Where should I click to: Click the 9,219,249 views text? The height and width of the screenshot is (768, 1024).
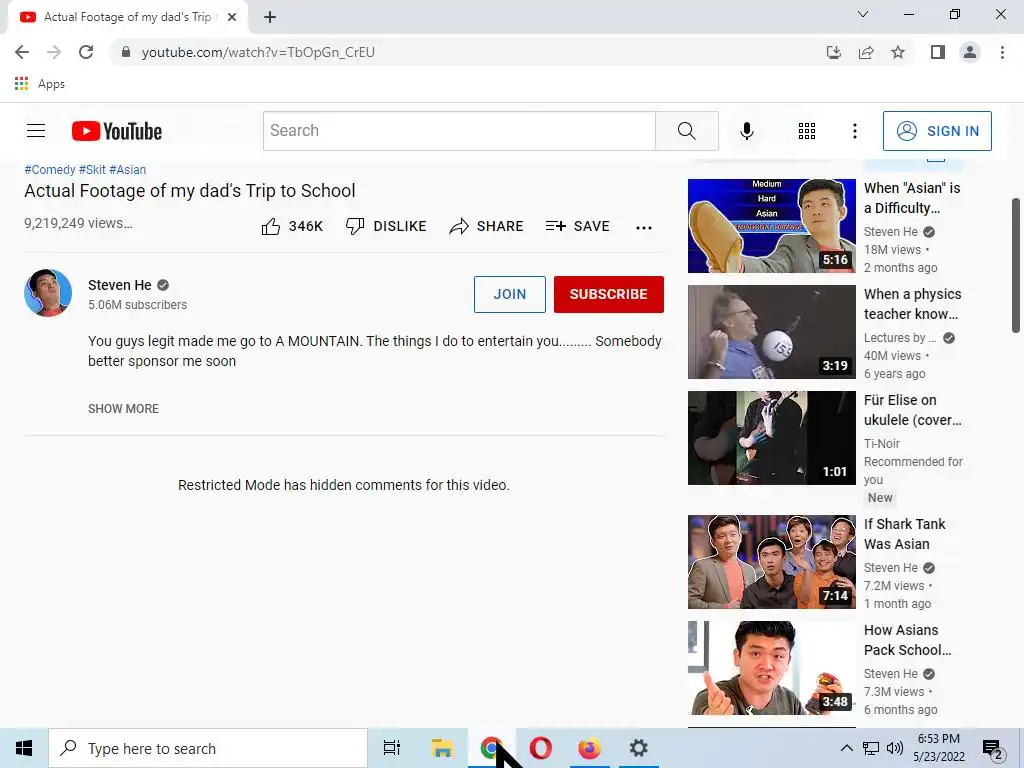point(78,223)
